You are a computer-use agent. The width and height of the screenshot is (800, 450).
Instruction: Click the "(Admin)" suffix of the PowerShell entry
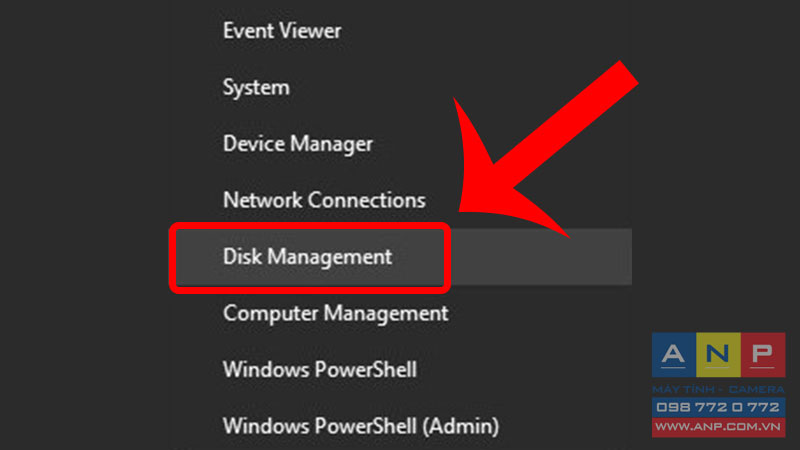(461, 426)
